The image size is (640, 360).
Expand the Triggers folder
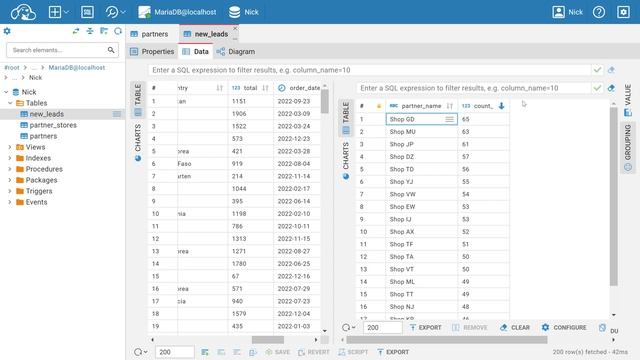tap(10, 191)
